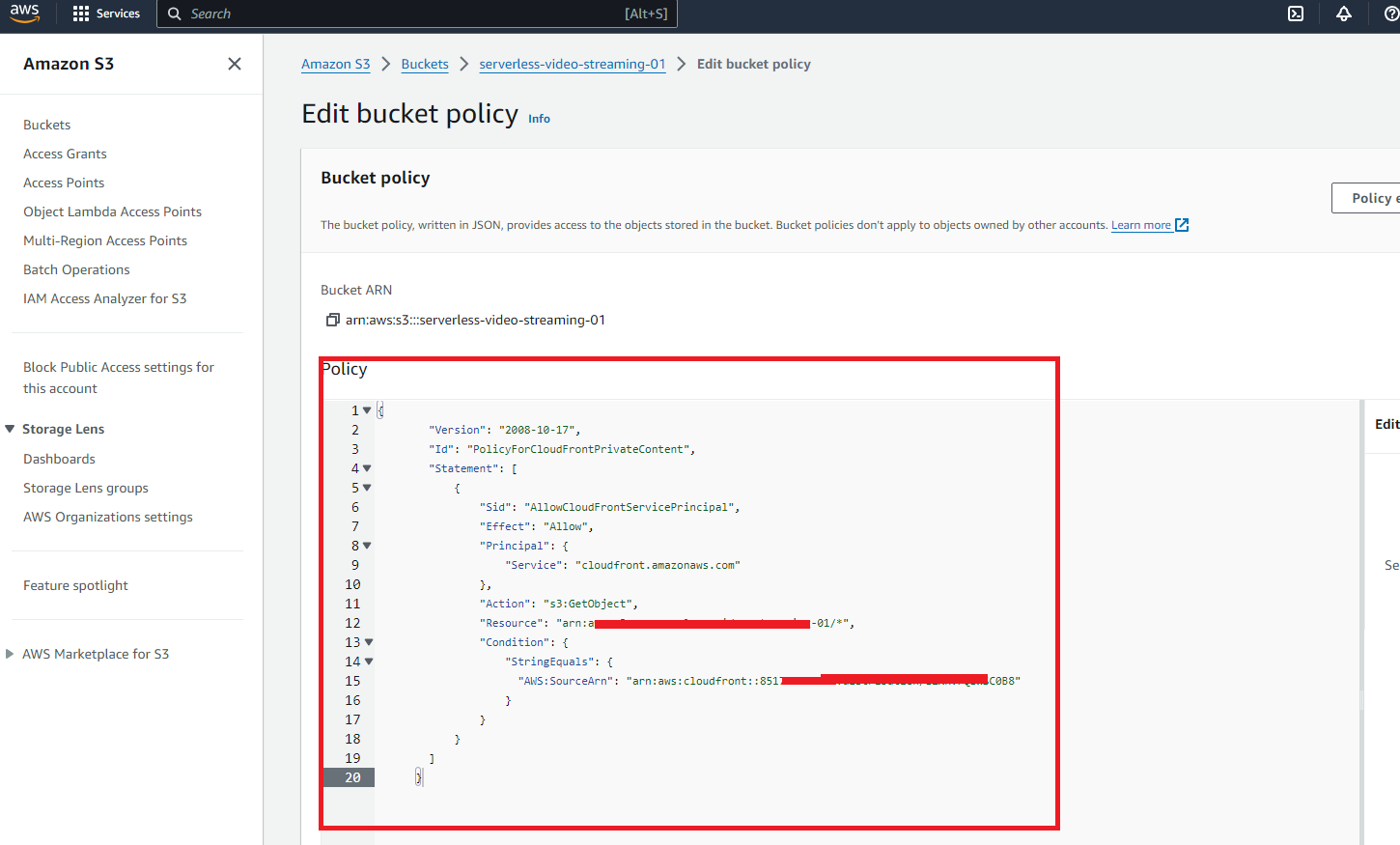
Task: Click the "s3:GetObject" action value
Action: click(587, 604)
